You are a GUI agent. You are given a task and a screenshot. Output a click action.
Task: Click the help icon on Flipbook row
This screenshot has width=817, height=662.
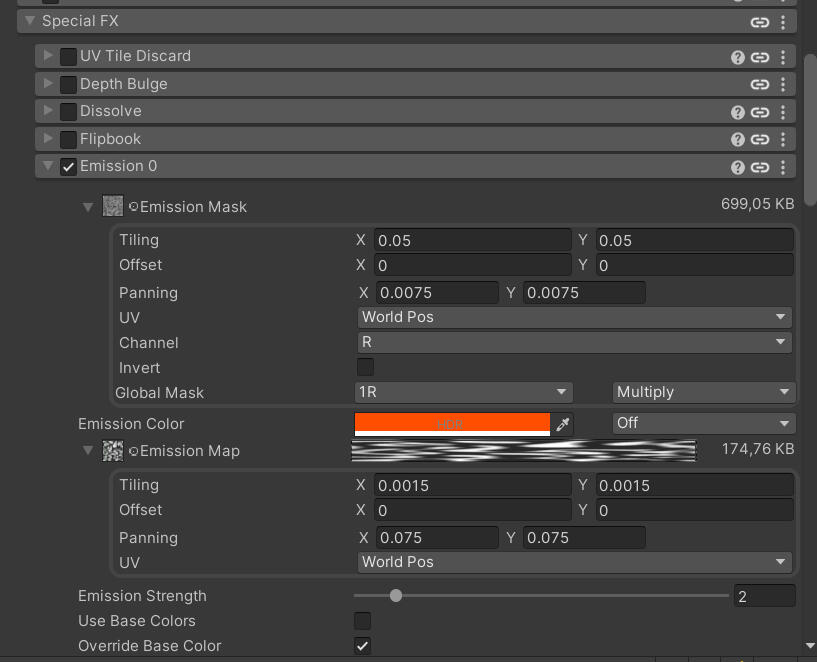pyautogui.click(x=738, y=140)
